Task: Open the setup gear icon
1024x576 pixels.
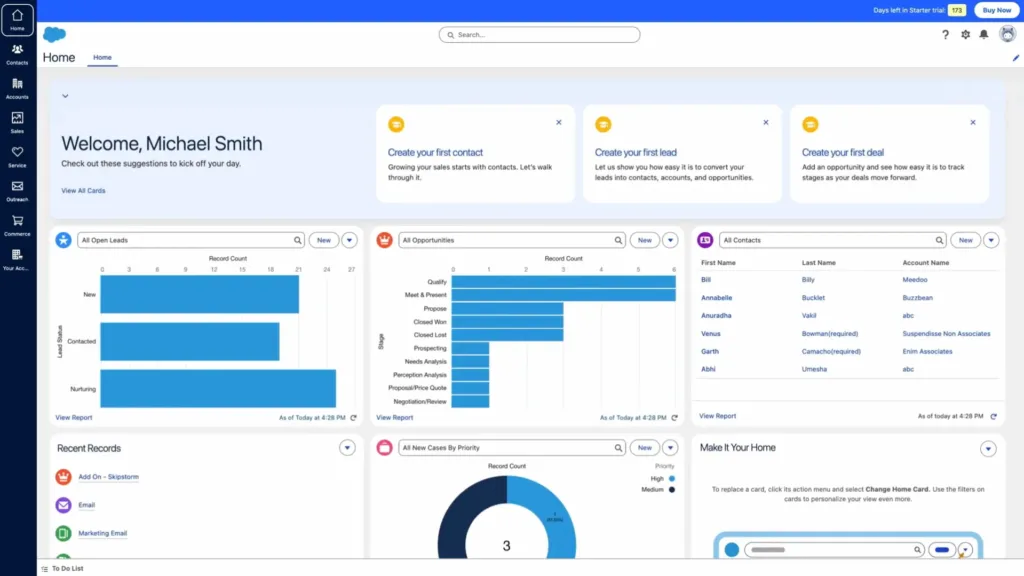Action: 965,35
